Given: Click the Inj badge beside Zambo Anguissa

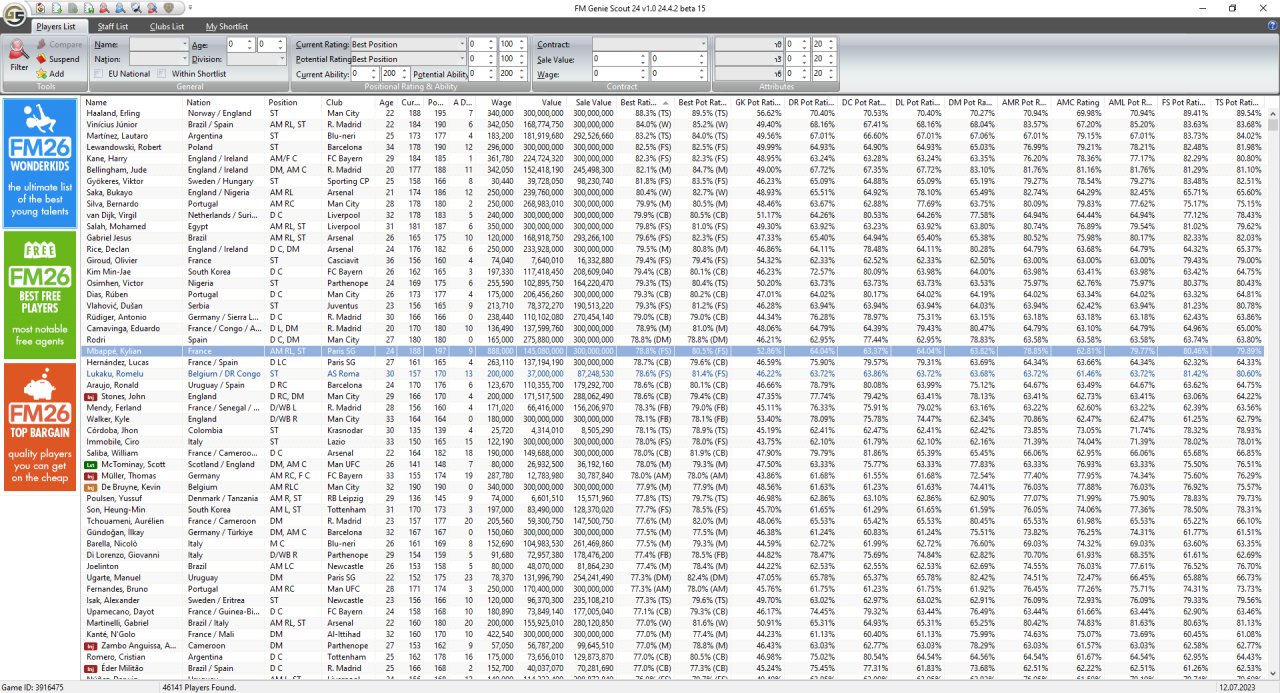Looking at the screenshot, I should coord(89,645).
